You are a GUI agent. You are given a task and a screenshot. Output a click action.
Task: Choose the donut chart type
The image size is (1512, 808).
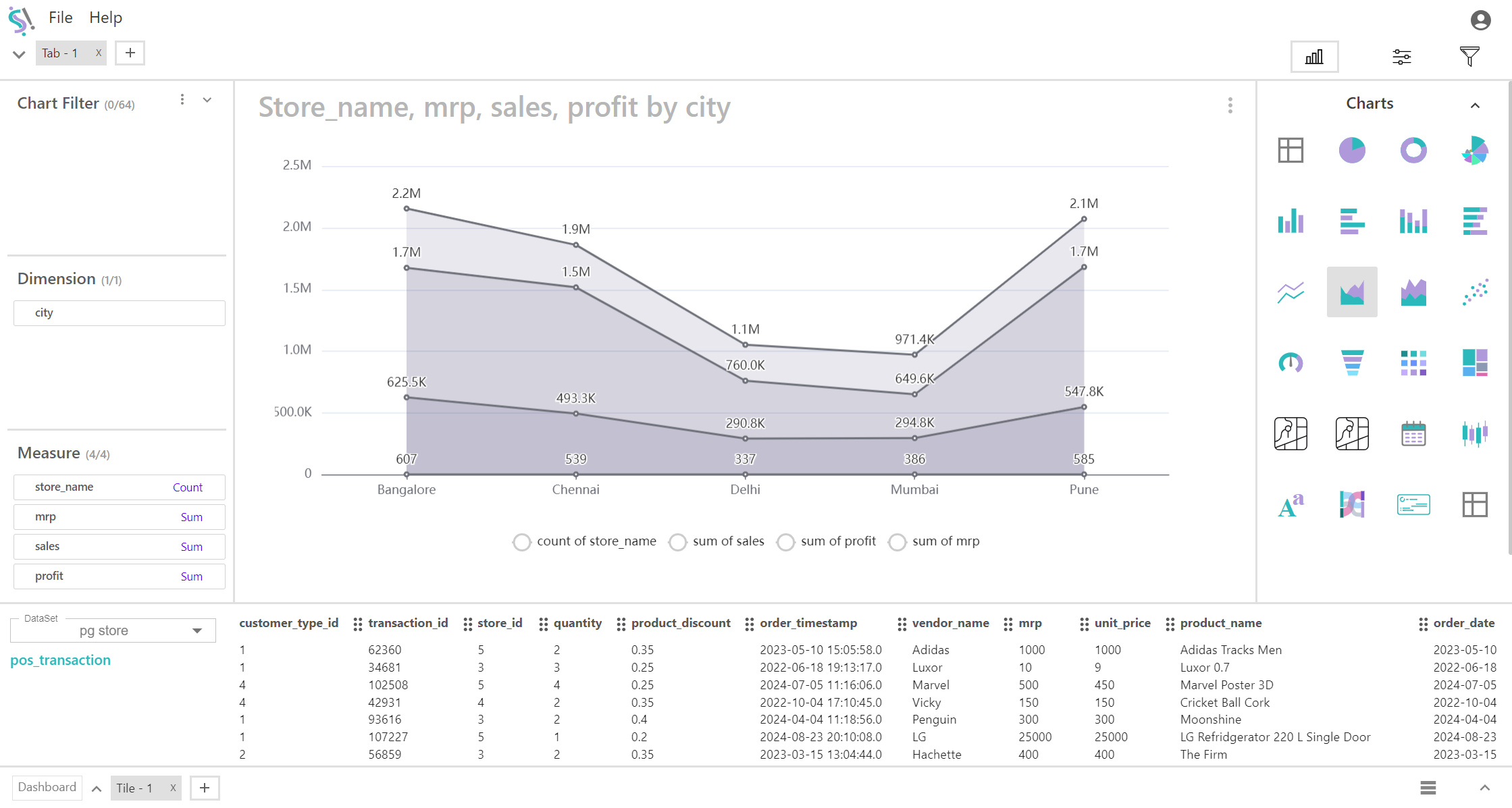(1413, 150)
